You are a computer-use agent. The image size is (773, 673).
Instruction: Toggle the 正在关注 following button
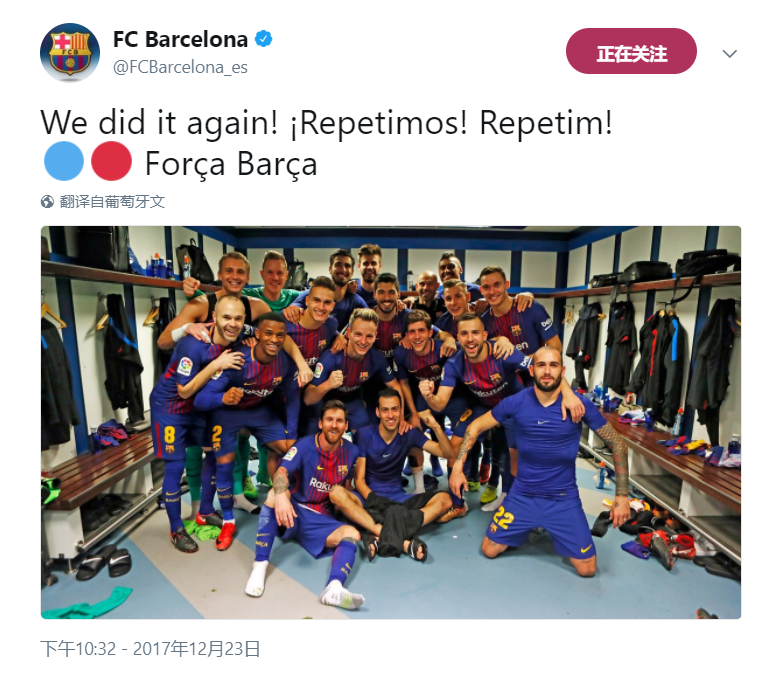pyautogui.click(x=631, y=51)
